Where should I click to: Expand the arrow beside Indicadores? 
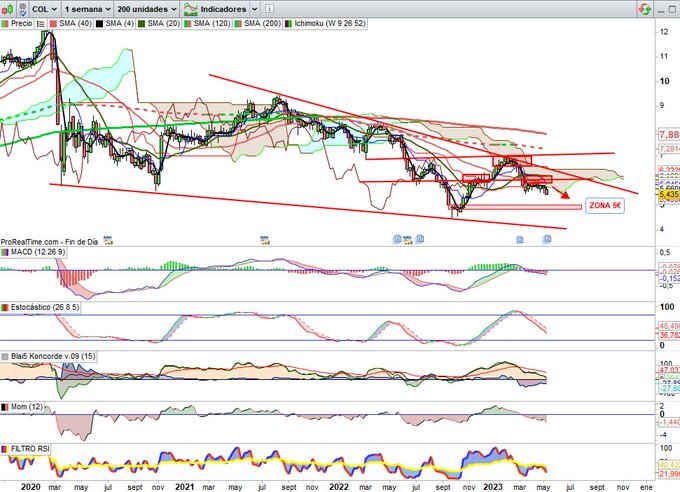tap(255, 9)
